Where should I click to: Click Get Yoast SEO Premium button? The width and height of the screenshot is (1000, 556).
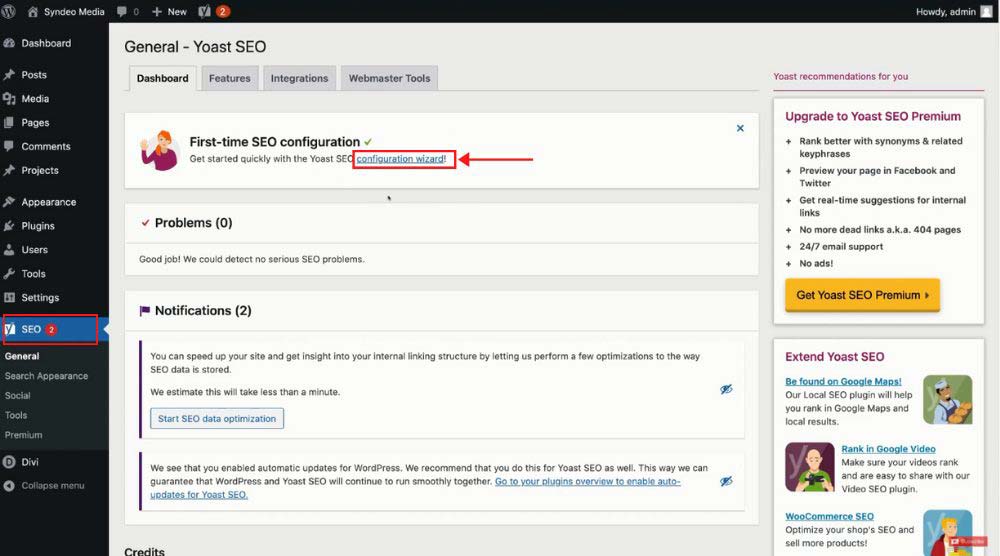[862, 295]
